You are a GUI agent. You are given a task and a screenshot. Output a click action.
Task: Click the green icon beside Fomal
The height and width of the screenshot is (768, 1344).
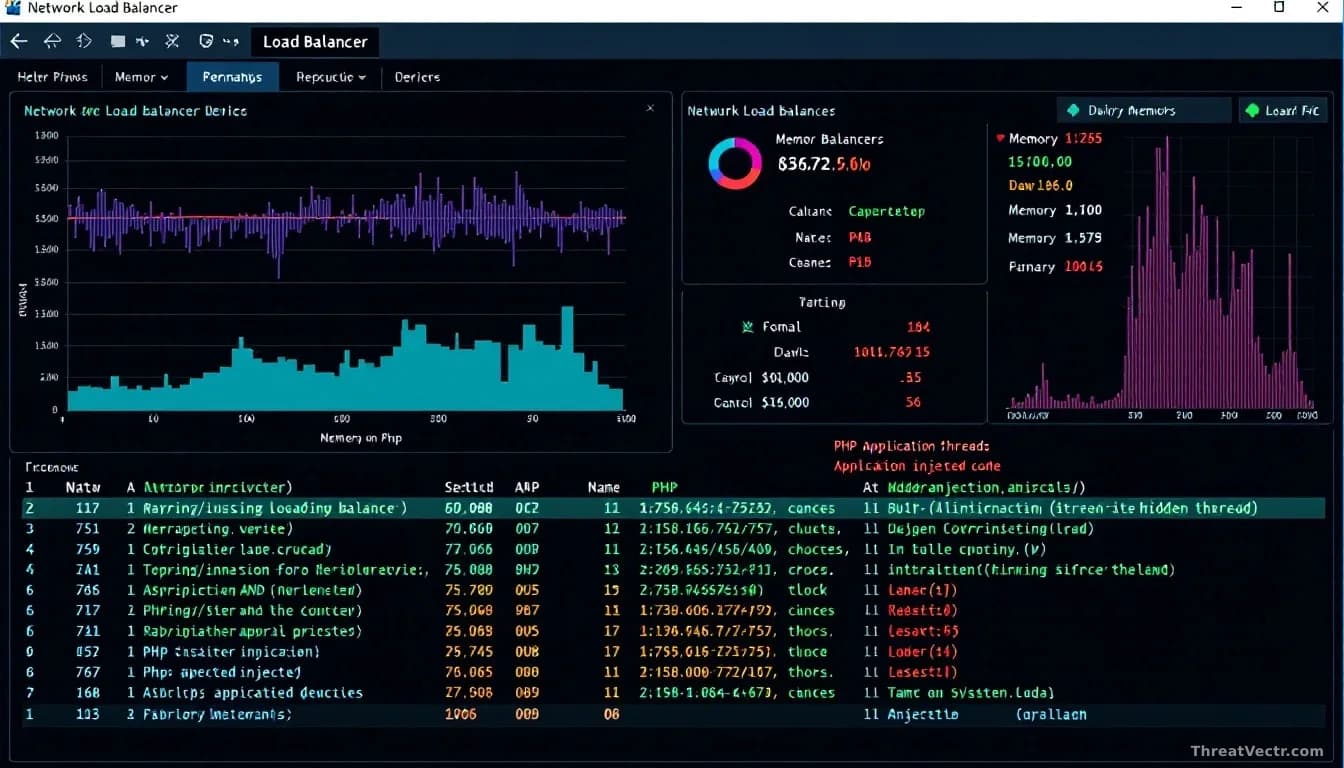747,326
